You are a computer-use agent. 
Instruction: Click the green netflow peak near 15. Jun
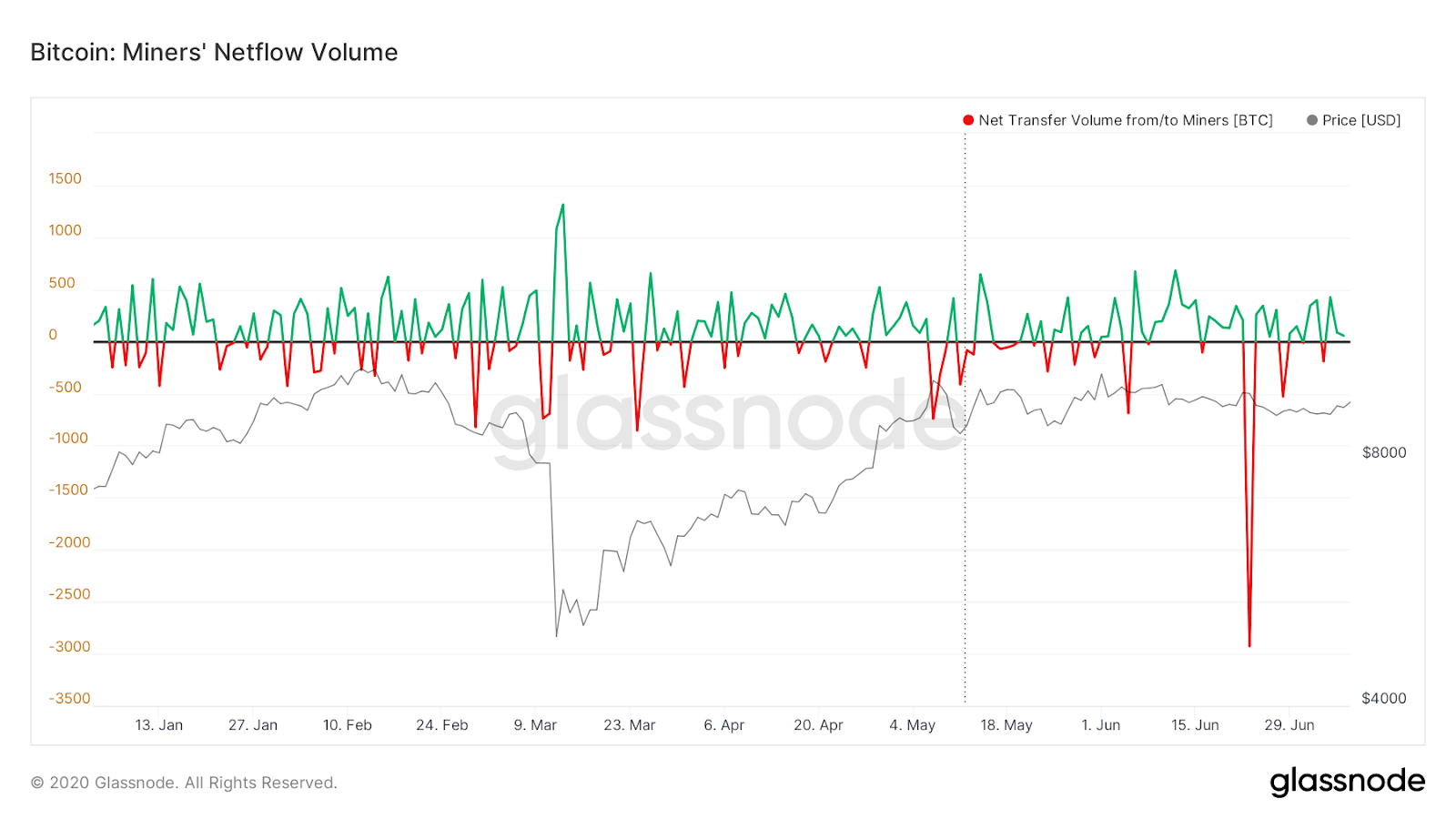point(1175,270)
